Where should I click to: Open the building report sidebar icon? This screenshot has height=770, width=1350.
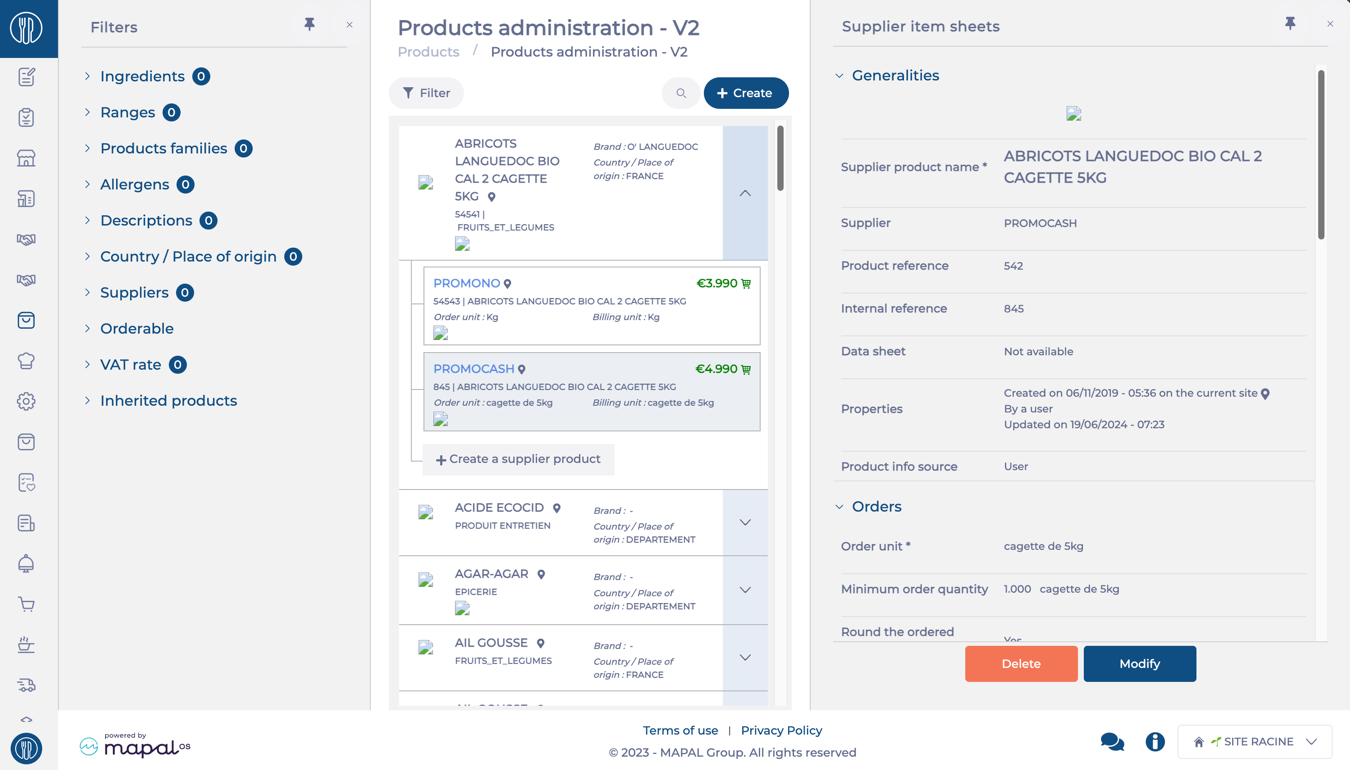coord(26,199)
